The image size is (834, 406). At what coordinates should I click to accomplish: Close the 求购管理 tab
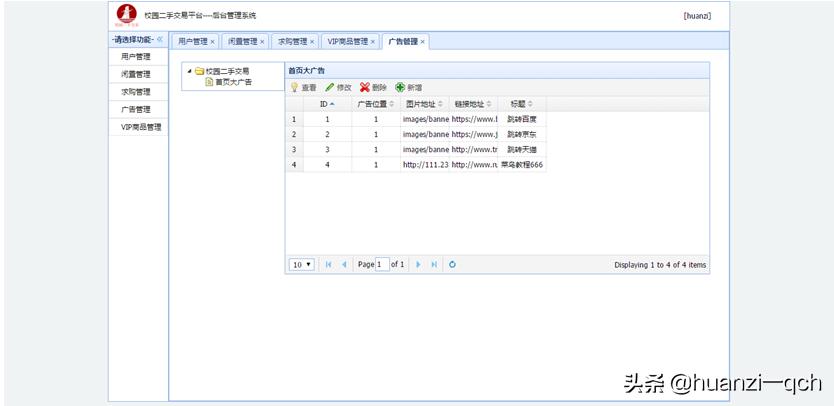pyautogui.click(x=312, y=42)
